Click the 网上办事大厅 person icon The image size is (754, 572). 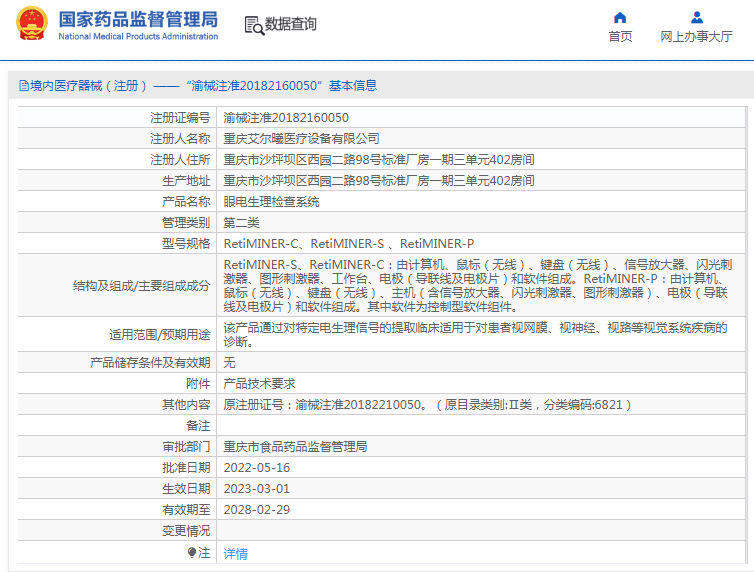coord(696,17)
